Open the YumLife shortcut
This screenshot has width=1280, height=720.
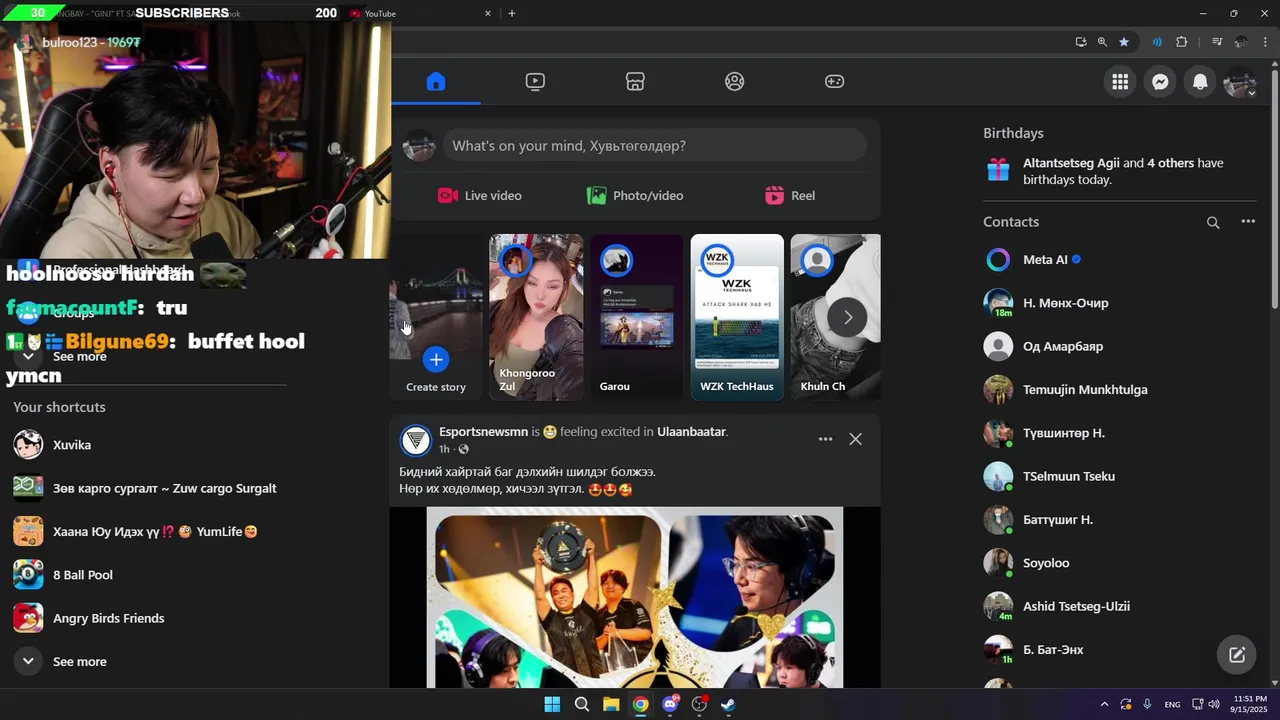click(150, 532)
